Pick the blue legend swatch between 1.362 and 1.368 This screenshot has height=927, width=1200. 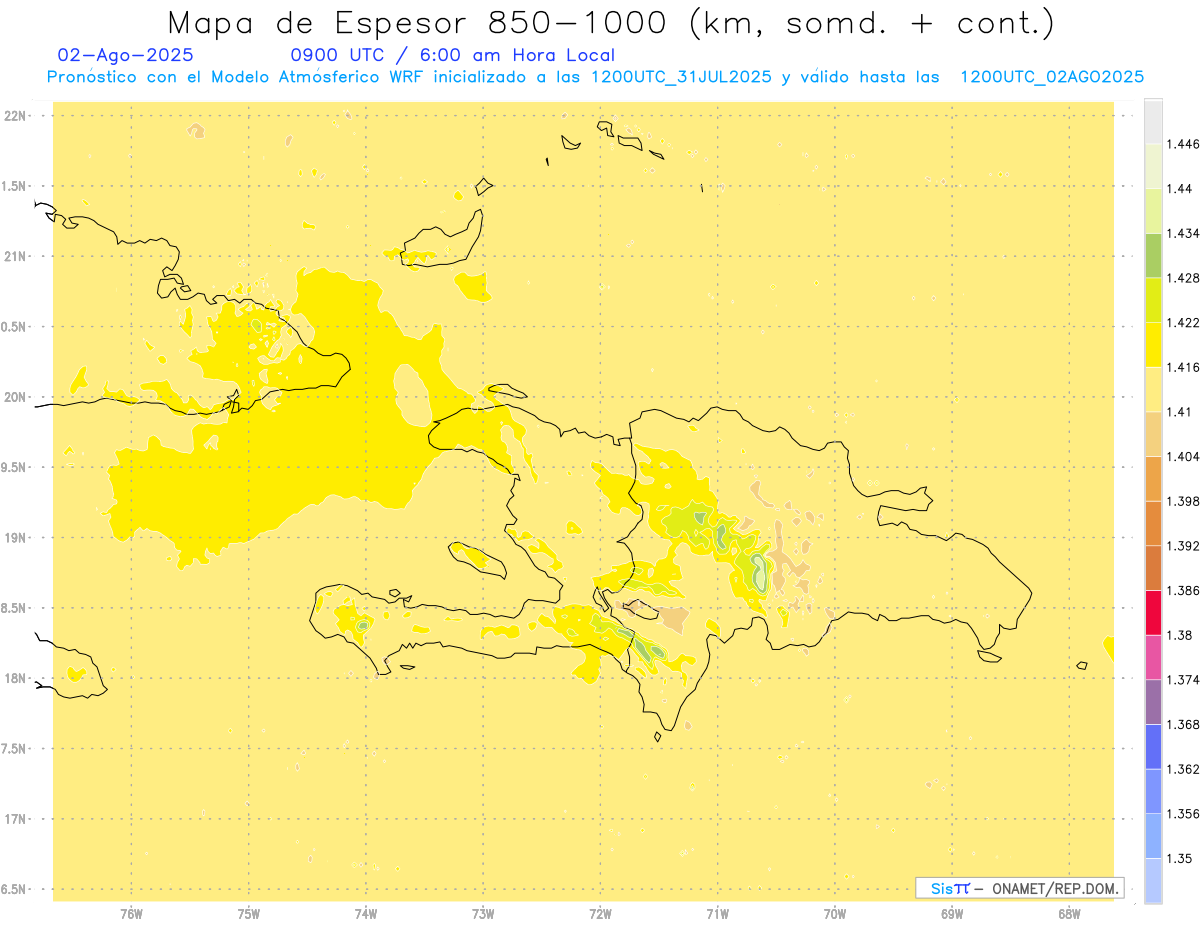click(1153, 746)
